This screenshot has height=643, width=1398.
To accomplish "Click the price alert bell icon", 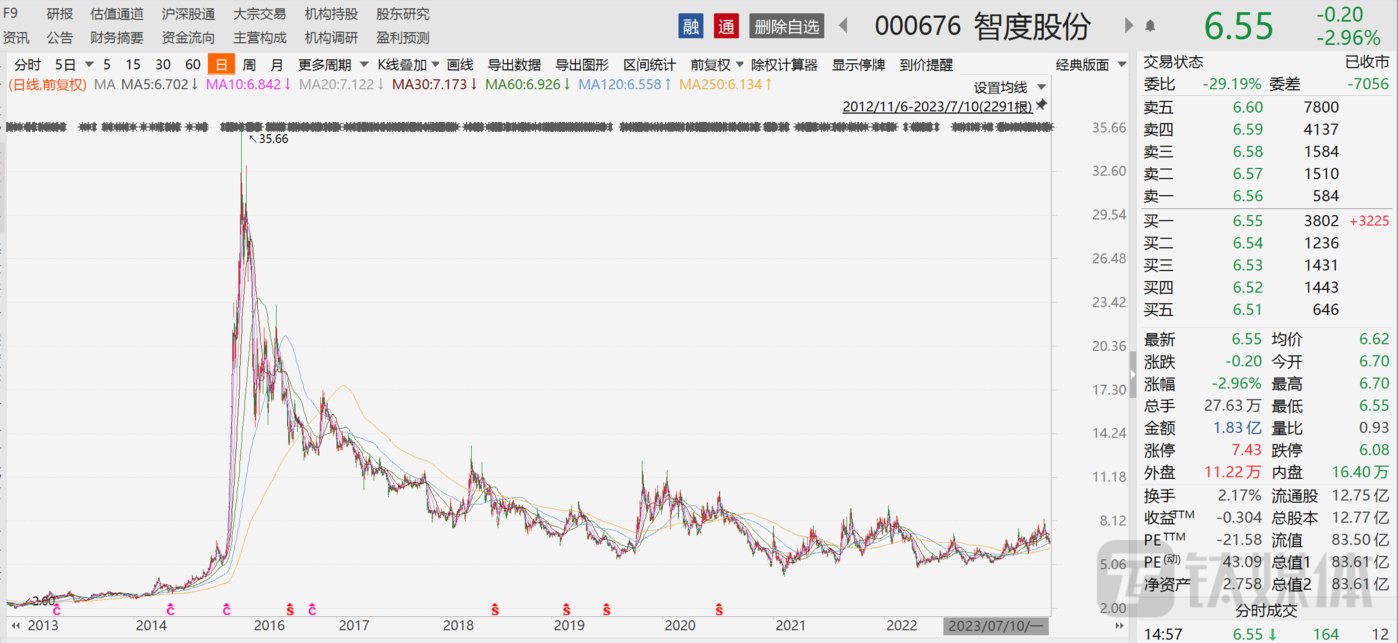I will pos(1150,26).
